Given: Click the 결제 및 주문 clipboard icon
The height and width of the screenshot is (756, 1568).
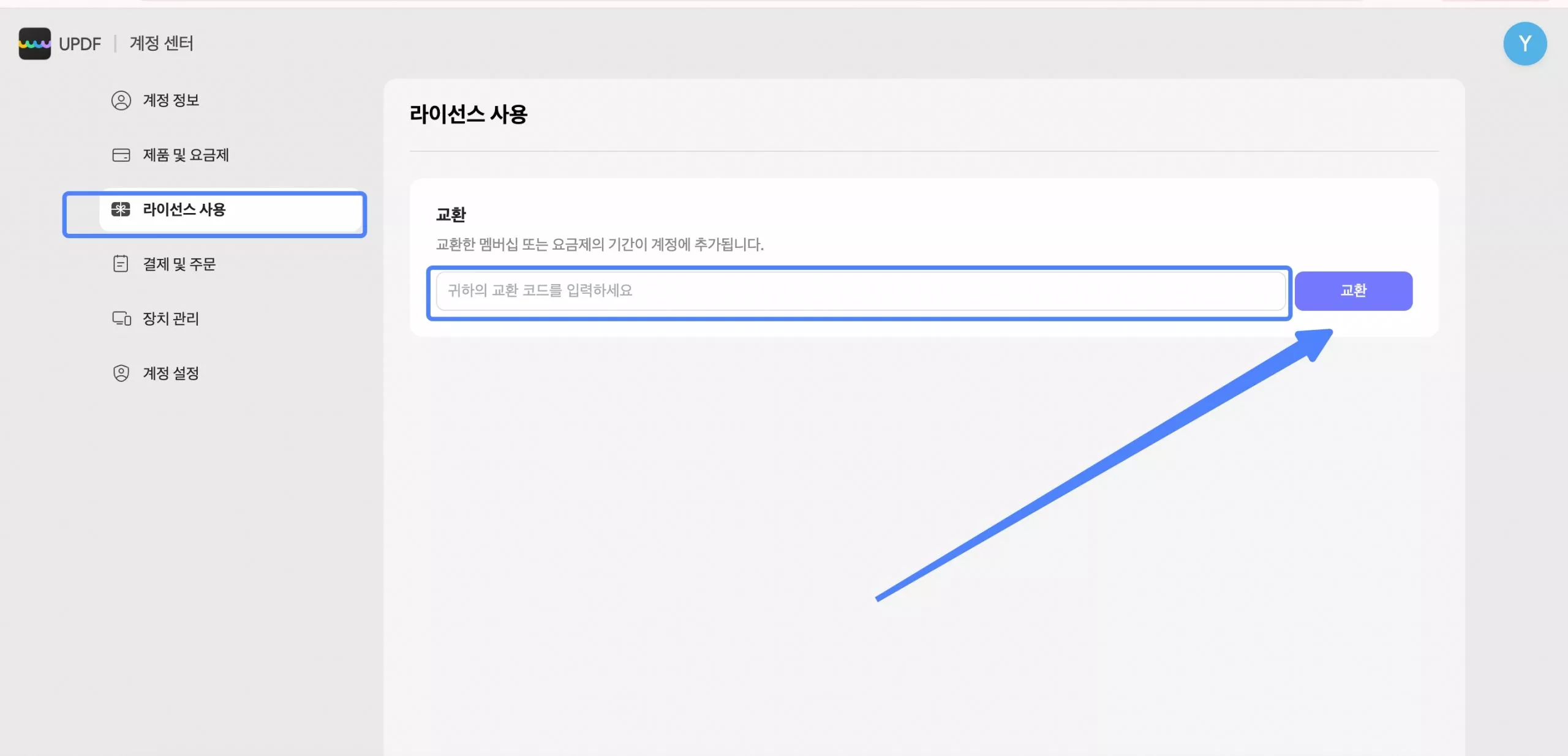Looking at the screenshot, I should 121,264.
